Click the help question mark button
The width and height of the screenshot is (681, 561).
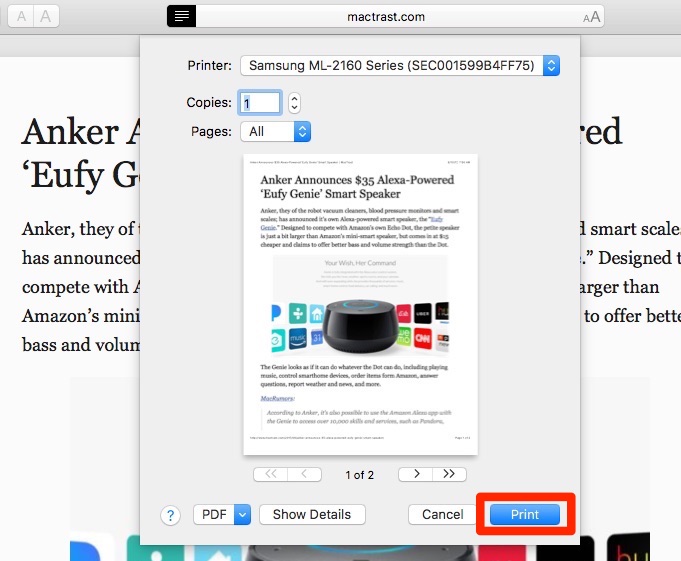coord(170,515)
